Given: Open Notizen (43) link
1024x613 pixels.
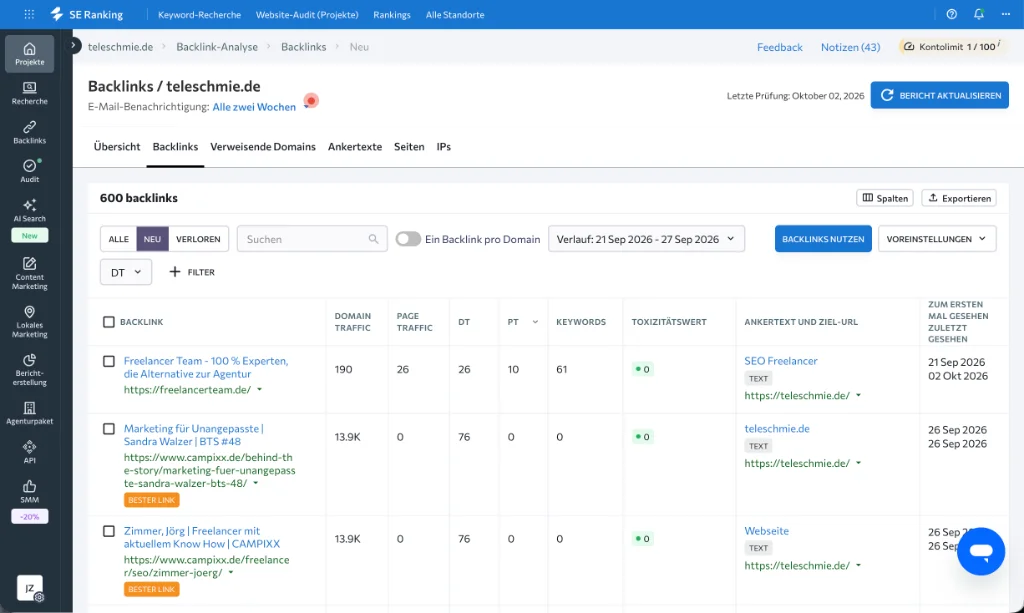Looking at the screenshot, I should coord(850,47).
